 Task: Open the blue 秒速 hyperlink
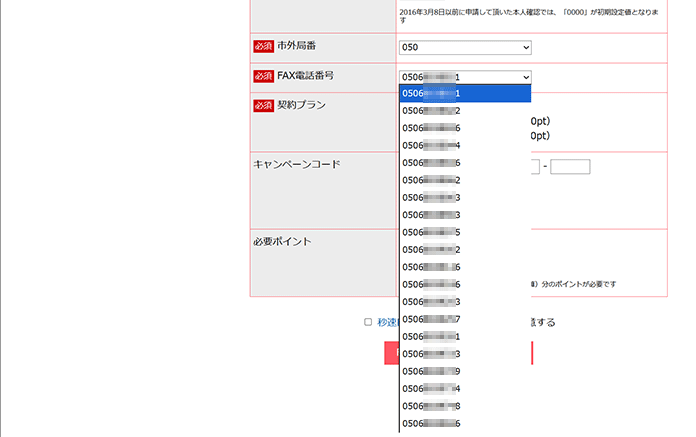coord(387,322)
